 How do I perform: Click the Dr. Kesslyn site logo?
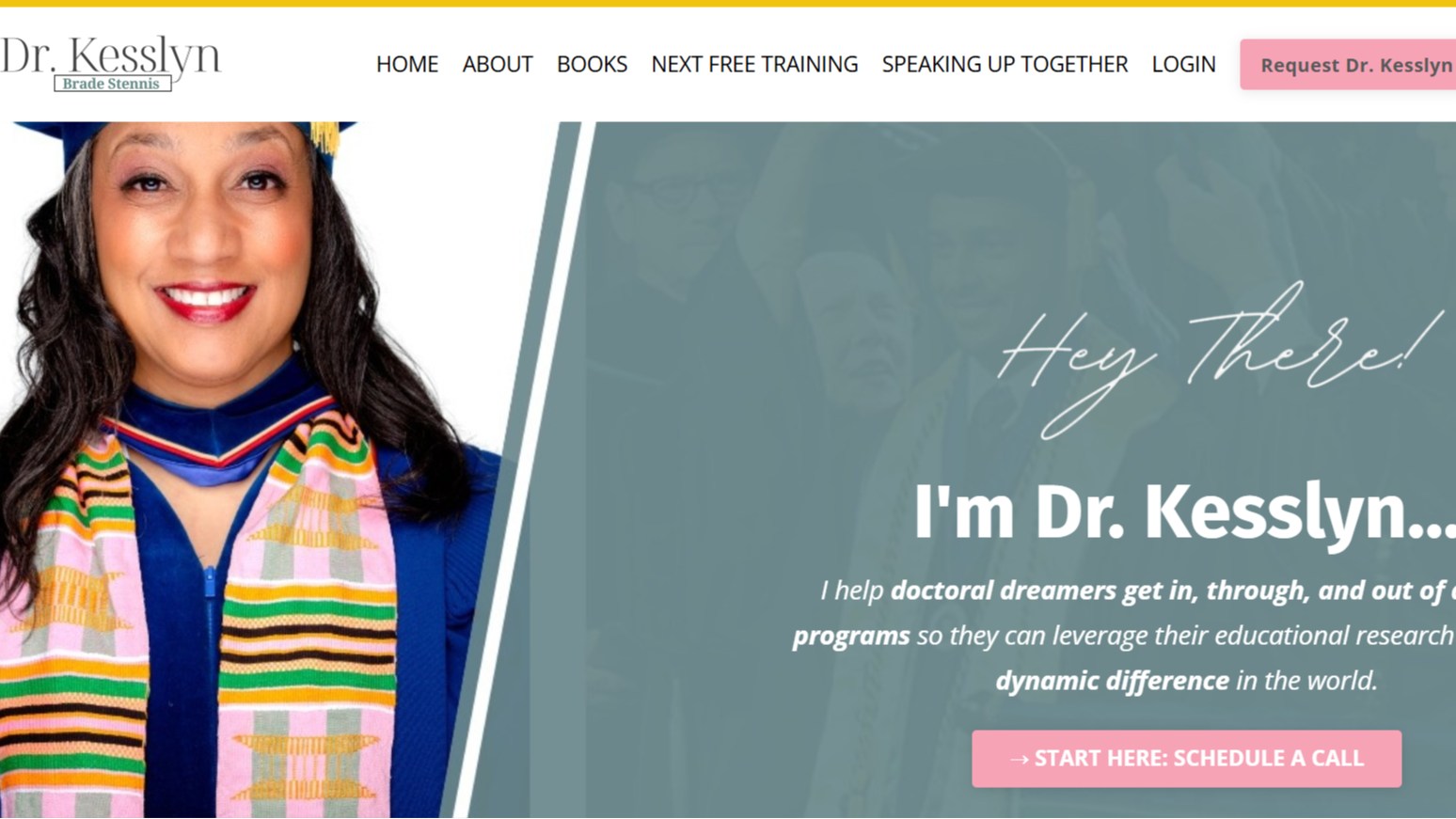[110, 63]
